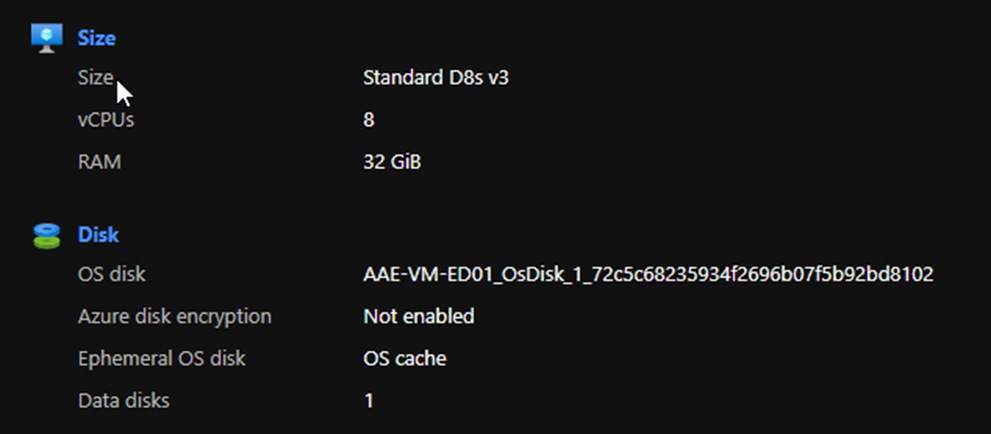
Task: Open the Size section heading link
Action: pos(97,38)
